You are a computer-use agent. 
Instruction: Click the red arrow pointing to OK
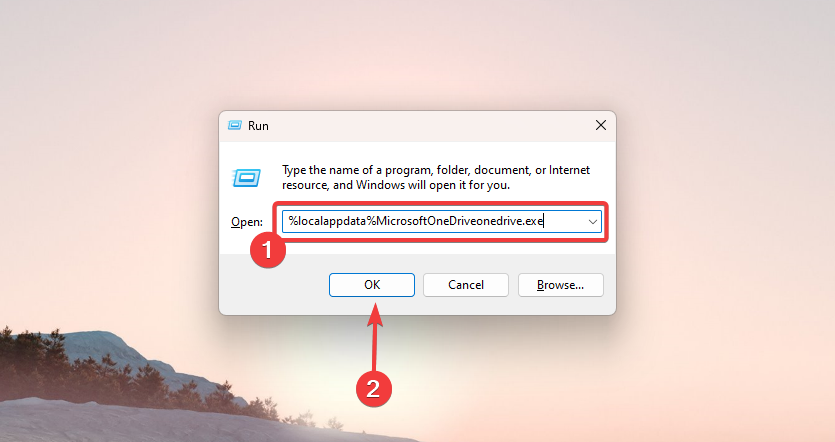tap(375, 337)
